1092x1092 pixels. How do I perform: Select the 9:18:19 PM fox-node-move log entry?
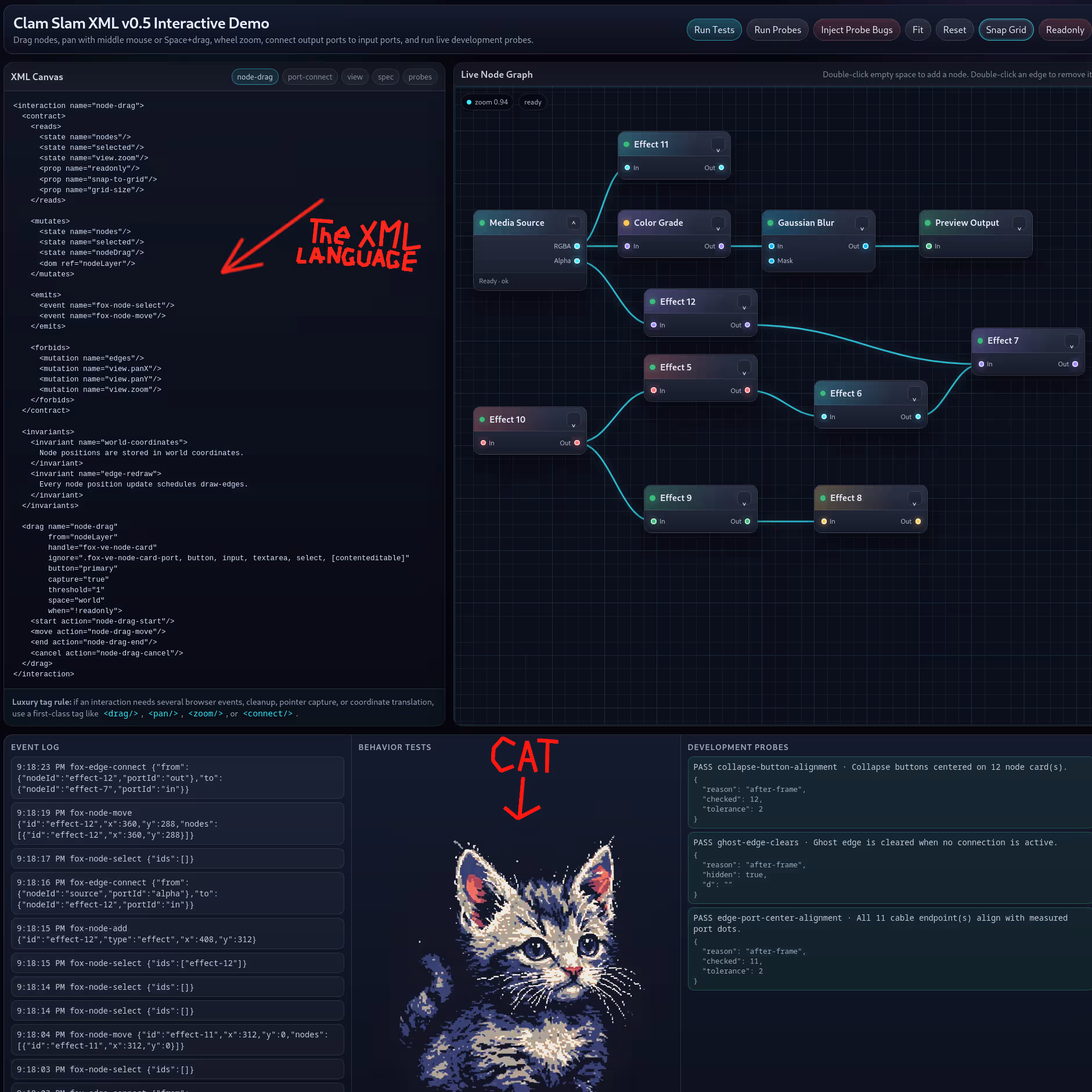coord(177,823)
